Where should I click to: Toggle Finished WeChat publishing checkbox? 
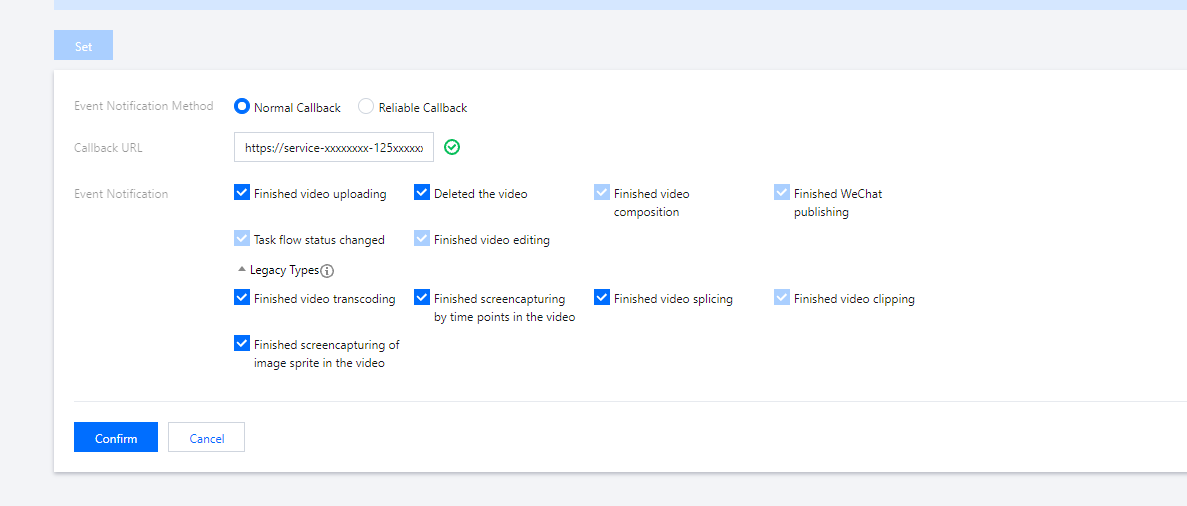coord(782,193)
